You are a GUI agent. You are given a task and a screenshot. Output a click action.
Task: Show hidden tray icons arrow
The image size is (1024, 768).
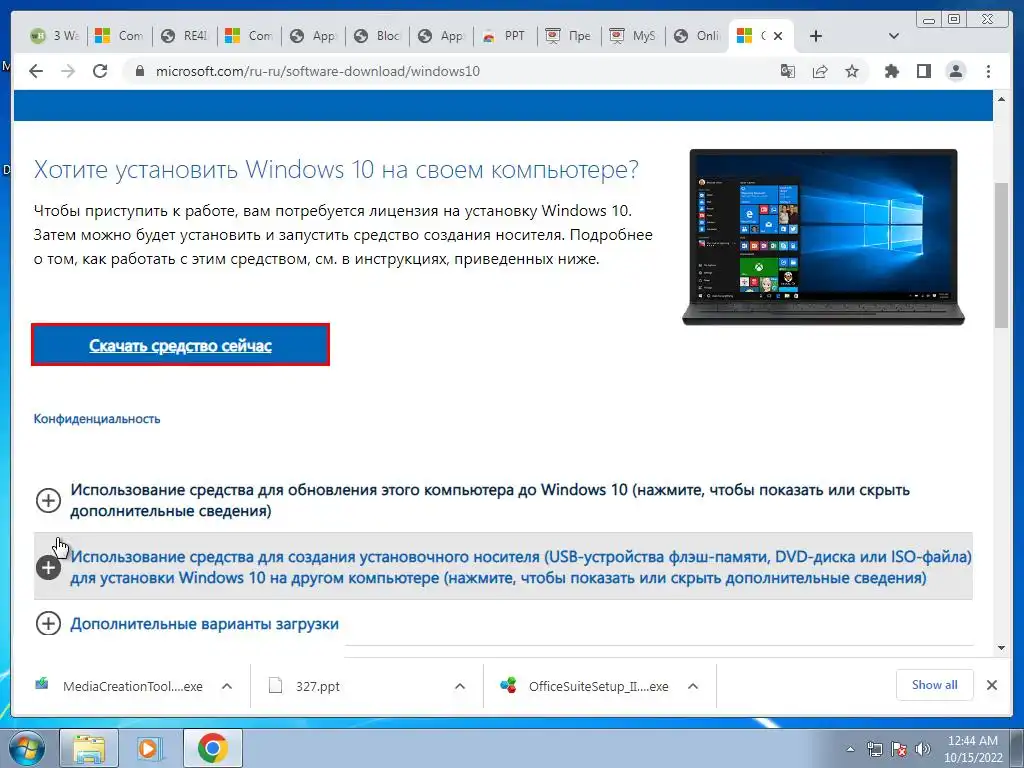point(850,749)
